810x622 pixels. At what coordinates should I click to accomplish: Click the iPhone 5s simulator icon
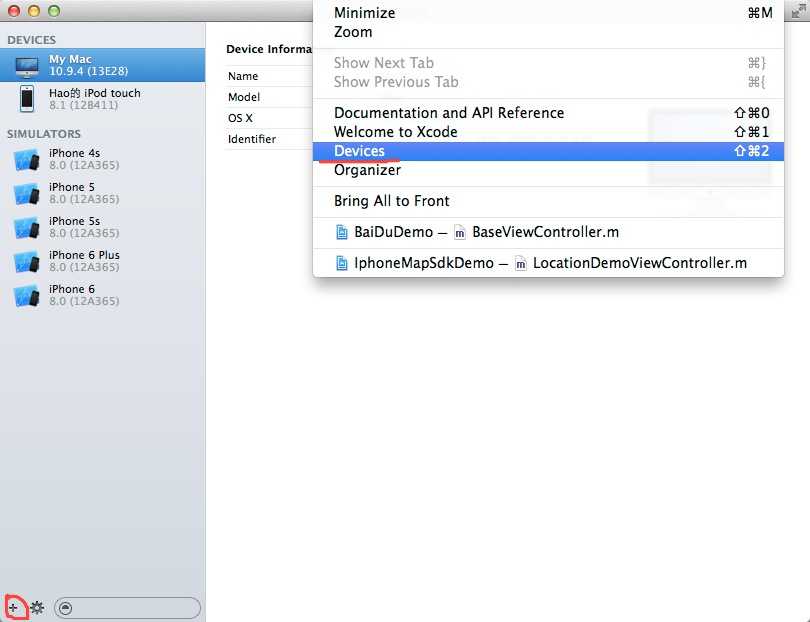(26, 228)
